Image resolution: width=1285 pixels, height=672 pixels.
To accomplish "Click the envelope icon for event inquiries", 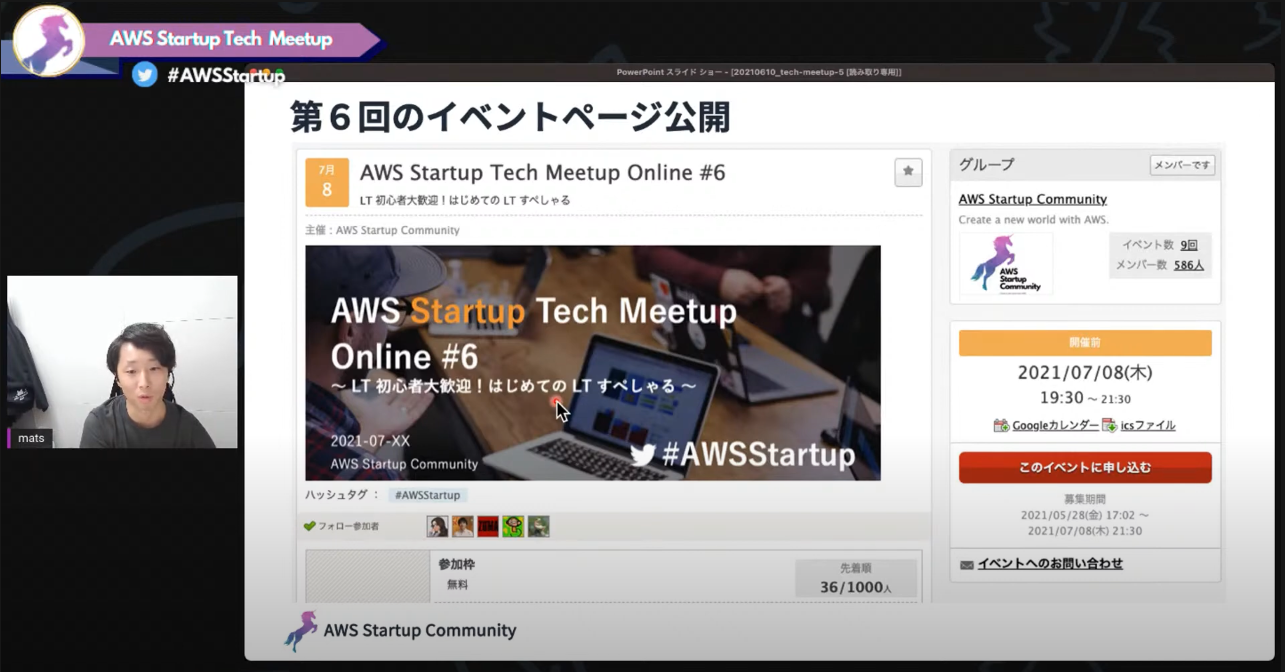I will [967, 565].
